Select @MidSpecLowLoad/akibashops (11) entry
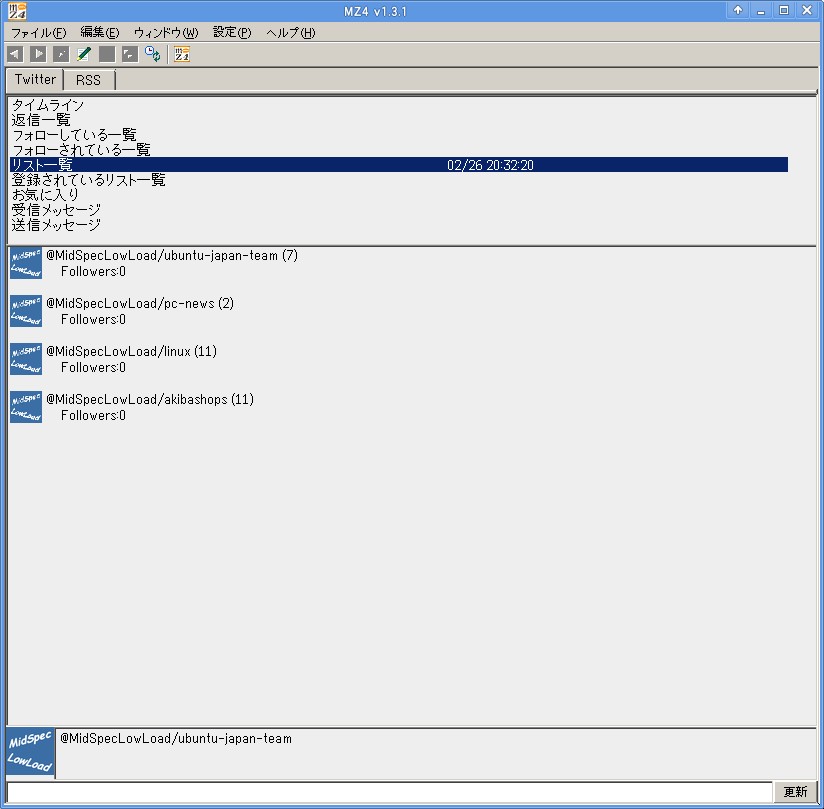 tap(150, 400)
